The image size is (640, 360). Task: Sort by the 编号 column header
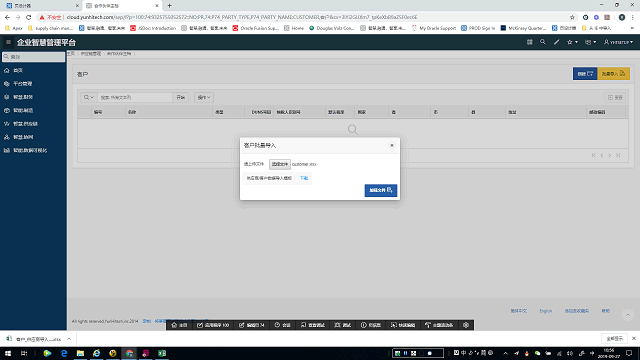[x=98, y=112]
